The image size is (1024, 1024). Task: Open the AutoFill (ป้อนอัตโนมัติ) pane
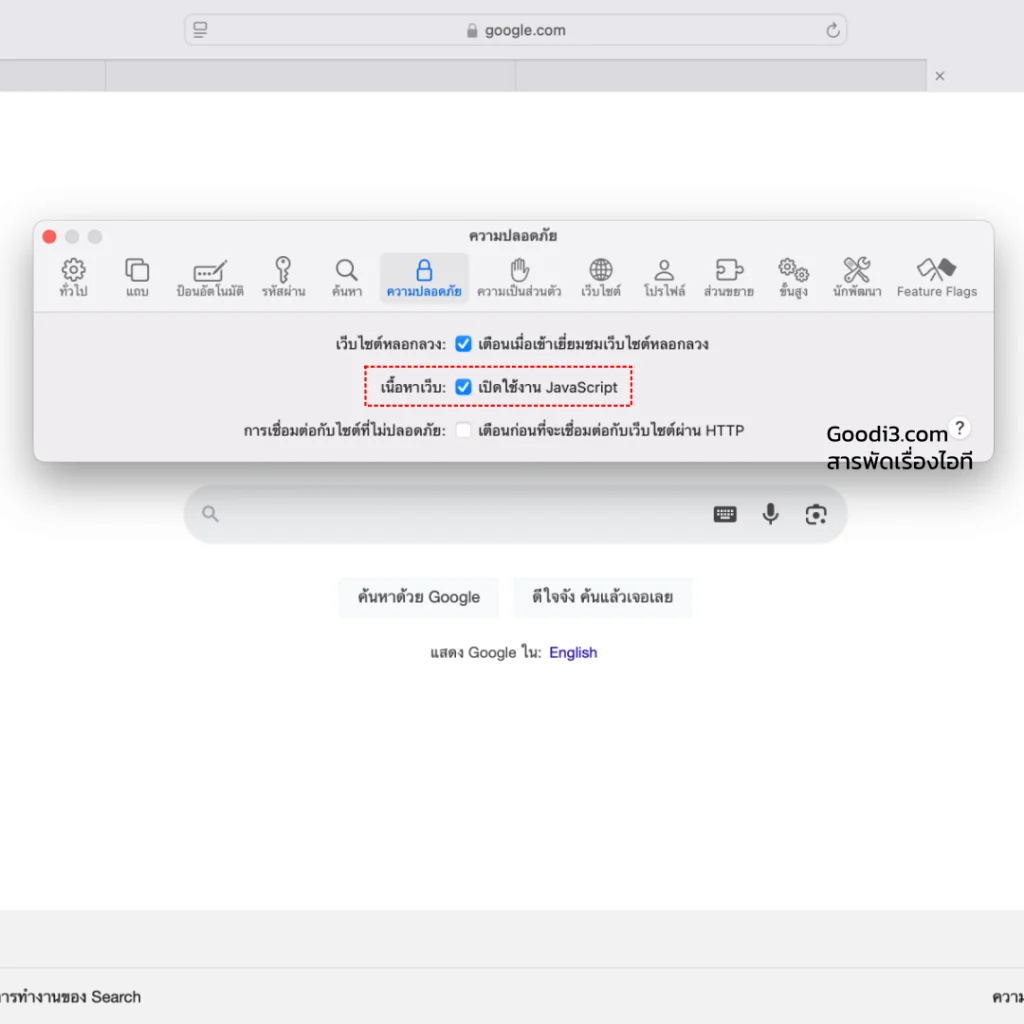point(210,278)
